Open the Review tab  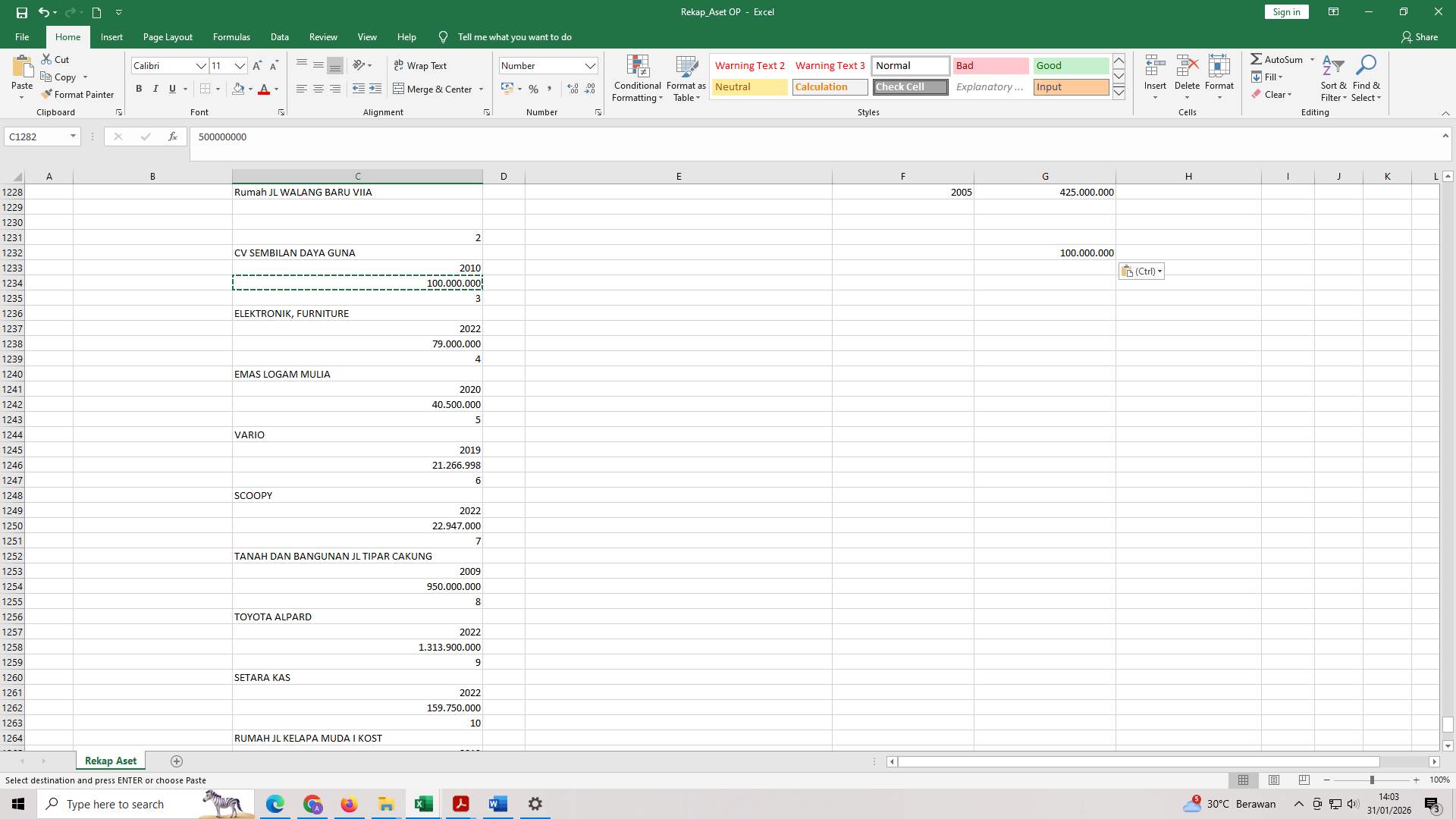tap(323, 36)
